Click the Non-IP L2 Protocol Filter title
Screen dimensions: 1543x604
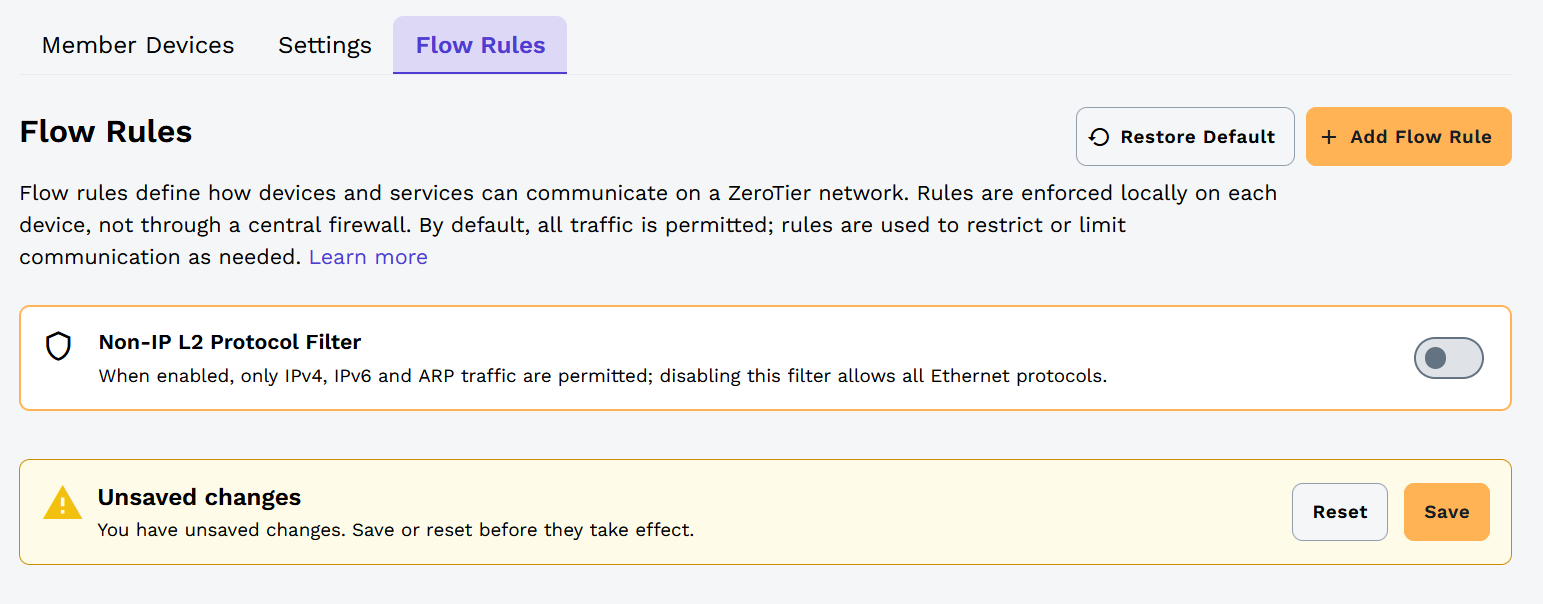(229, 341)
